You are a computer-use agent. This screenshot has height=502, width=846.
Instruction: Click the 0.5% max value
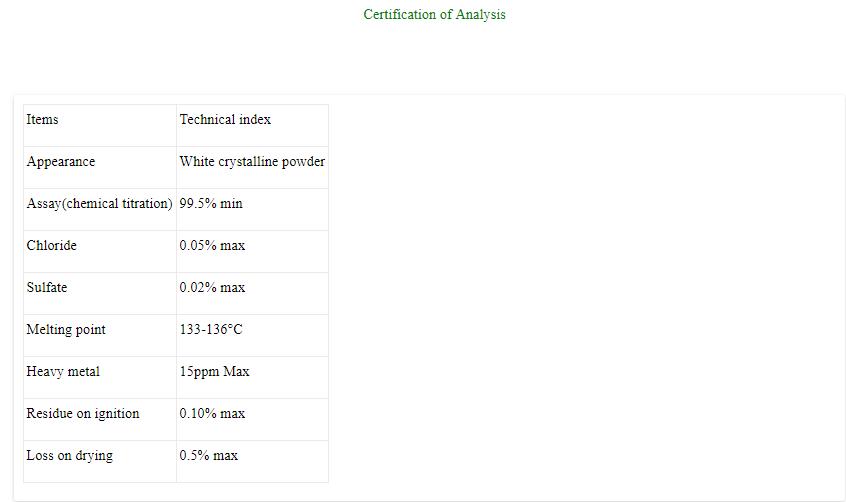click(209, 456)
